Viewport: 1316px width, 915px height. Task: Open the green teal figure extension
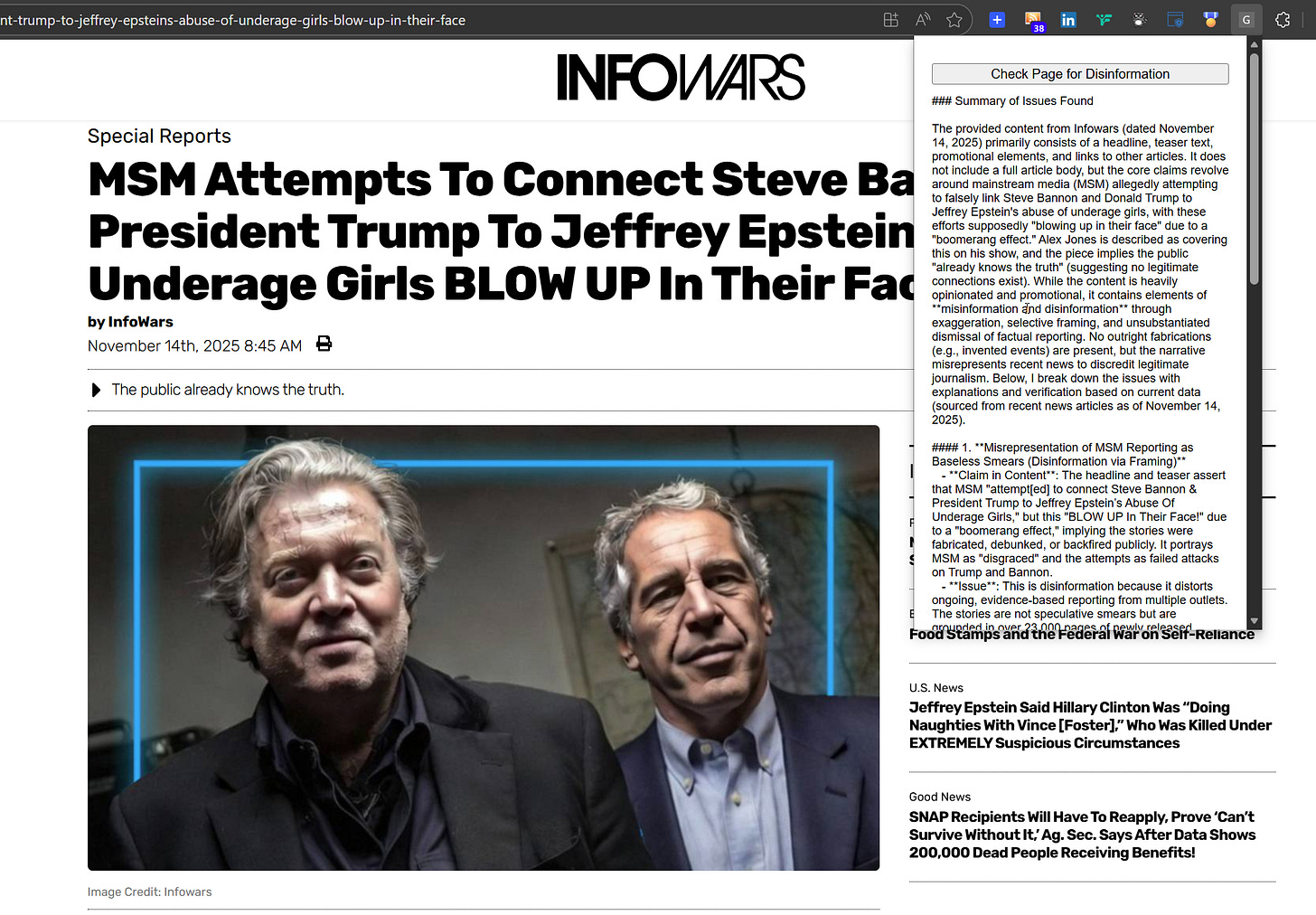1104,20
